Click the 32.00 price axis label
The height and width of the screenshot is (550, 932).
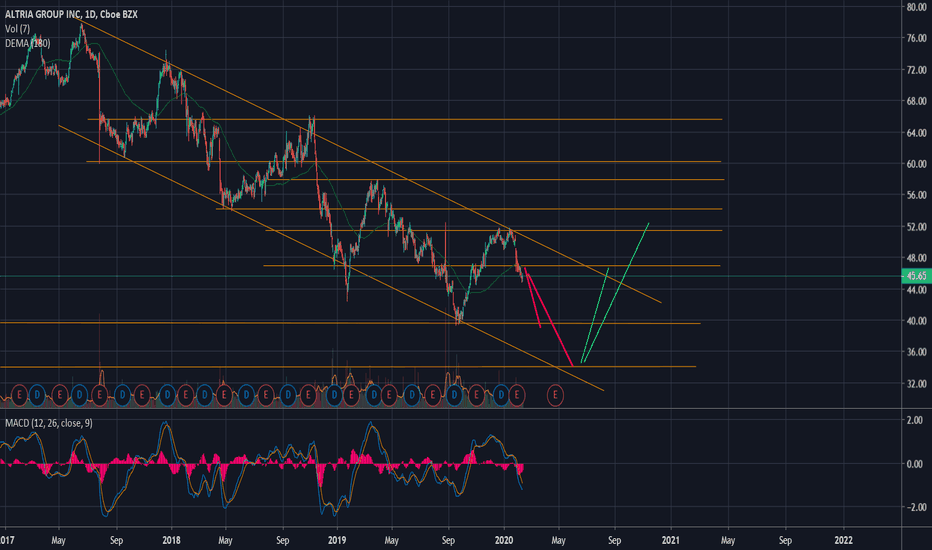click(x=916, y=384)
